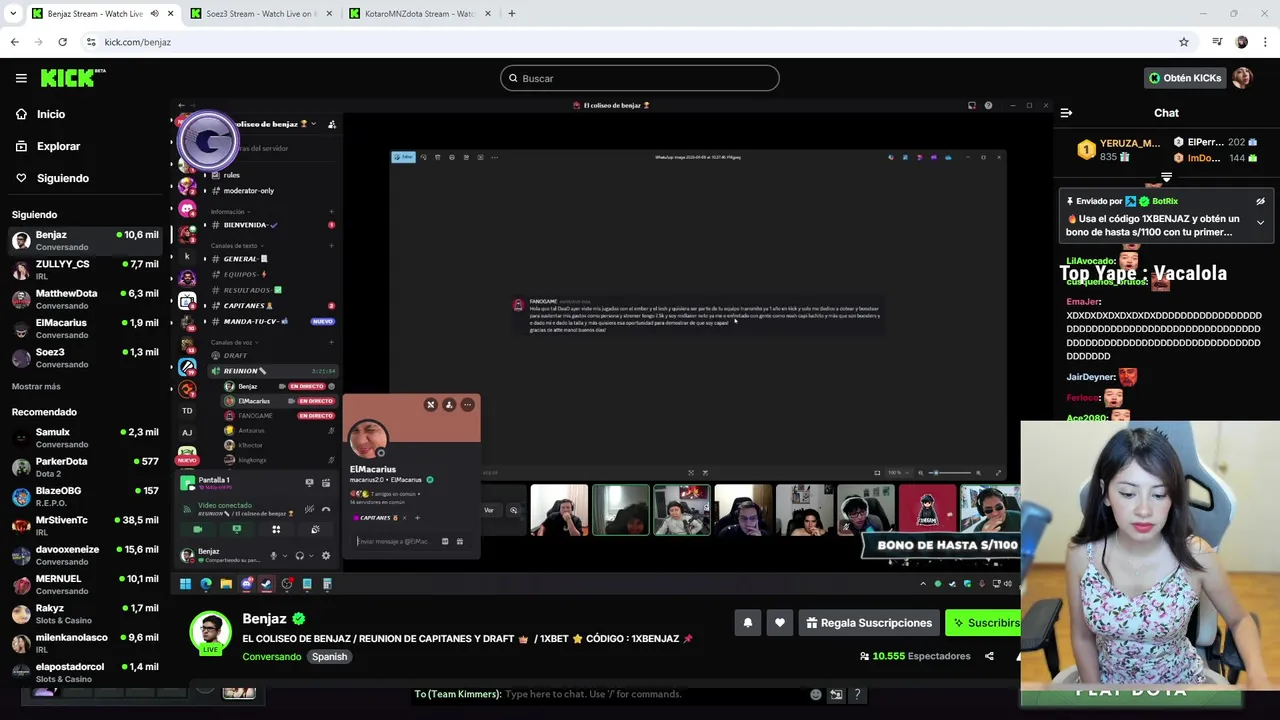Open recommended channel Samulx
This screenshot has width=1280, height=720.
point(84,438)
